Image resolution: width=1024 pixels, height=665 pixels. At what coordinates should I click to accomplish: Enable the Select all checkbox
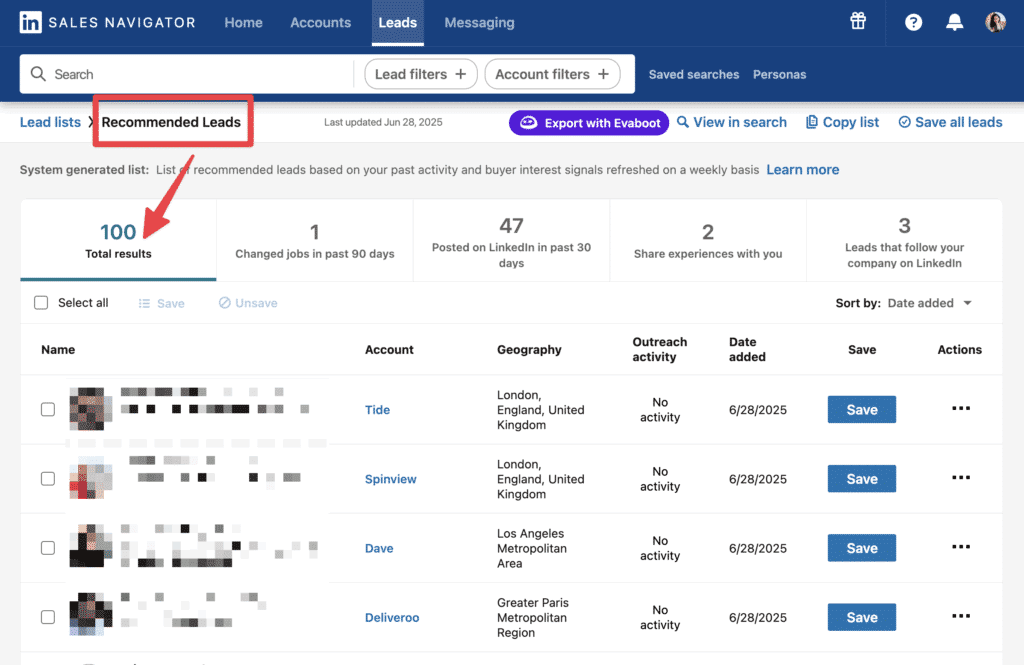(41, 301)
